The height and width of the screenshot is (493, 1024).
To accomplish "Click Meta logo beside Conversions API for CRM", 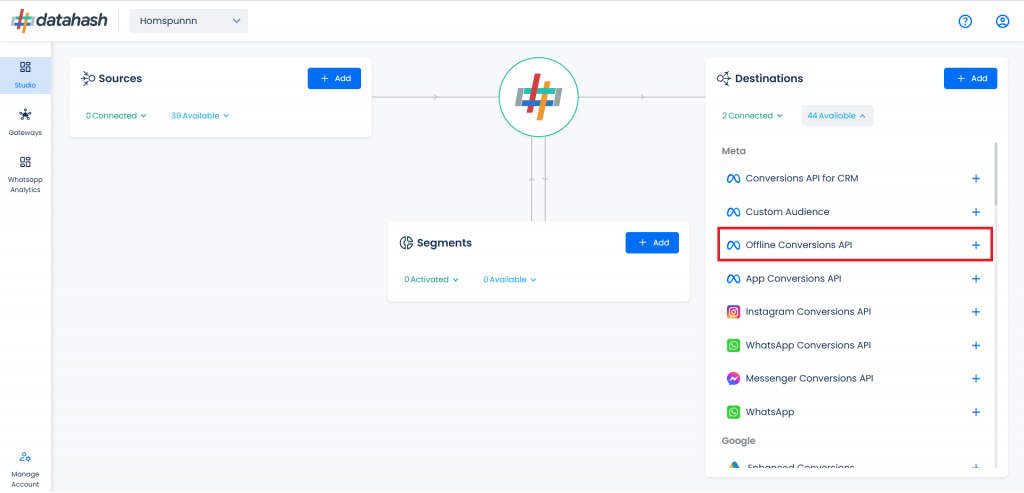I will pyautogui.click(x=733, y=178).
